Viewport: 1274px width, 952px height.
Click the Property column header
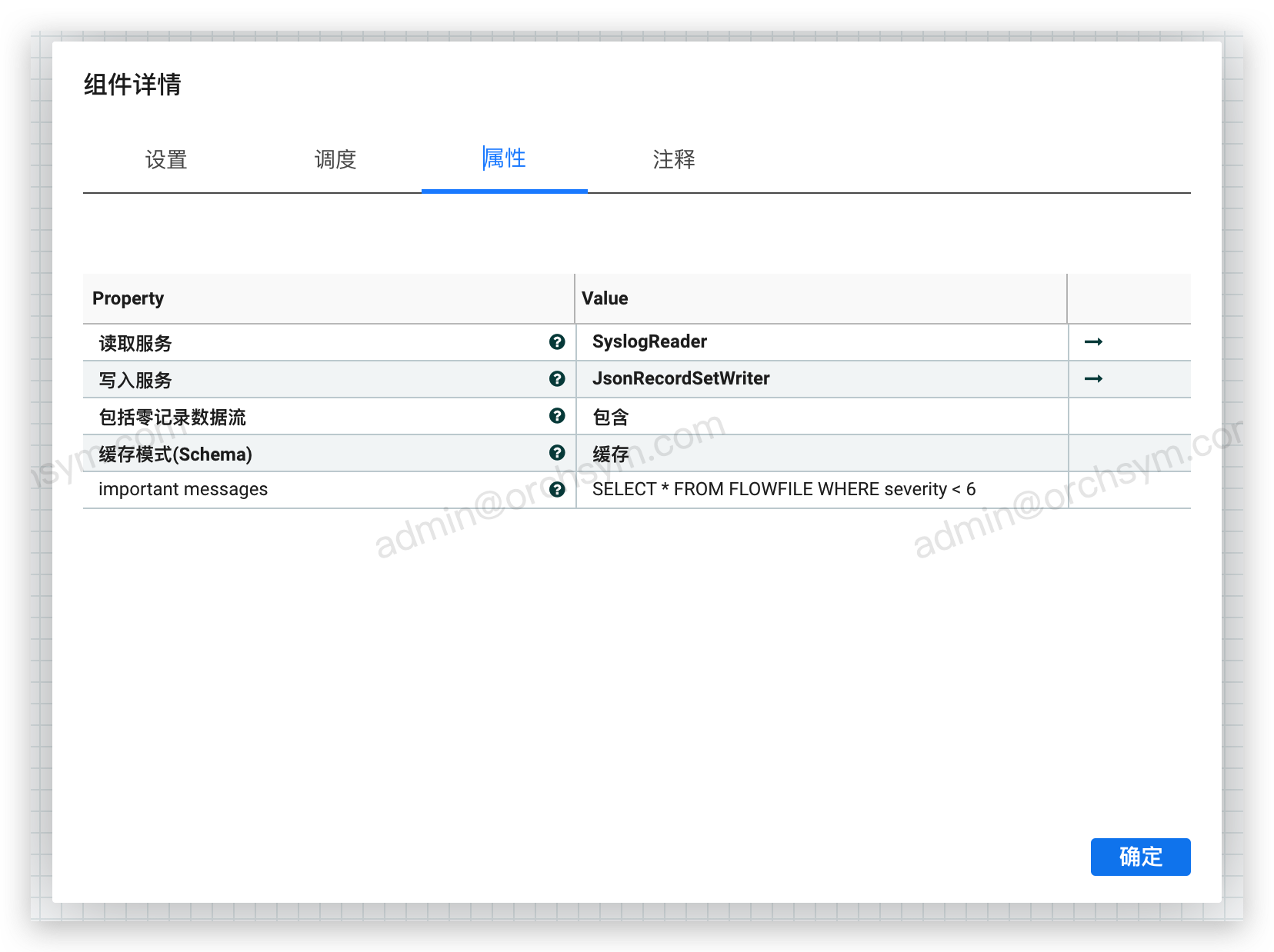pyautogui.click(x=128, y=298)
